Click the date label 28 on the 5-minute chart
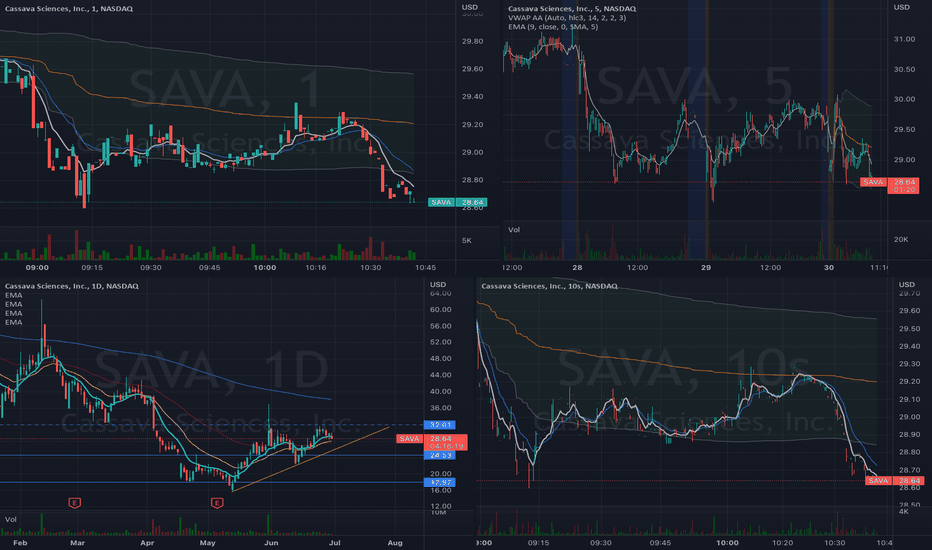Viewport: 932px width, 550px height. 577,268
